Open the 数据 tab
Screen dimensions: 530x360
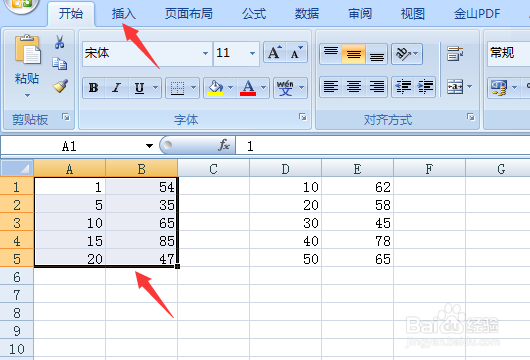coord(307,14)
